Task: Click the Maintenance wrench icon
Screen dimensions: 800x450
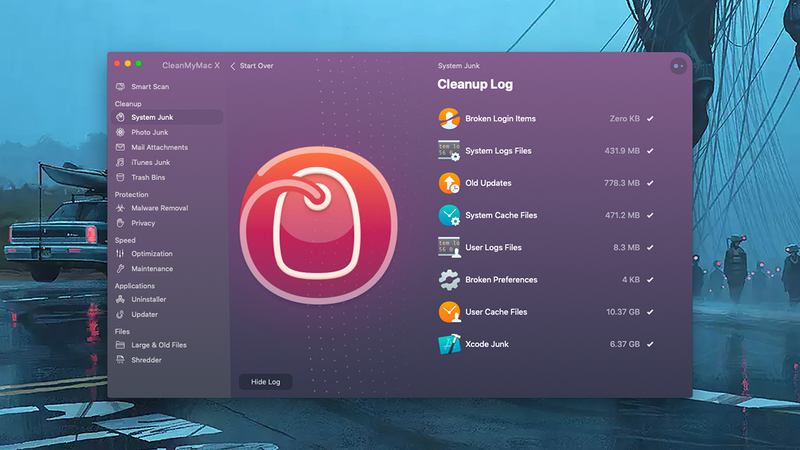Action: pyautogui.click(x=120, y=268)
